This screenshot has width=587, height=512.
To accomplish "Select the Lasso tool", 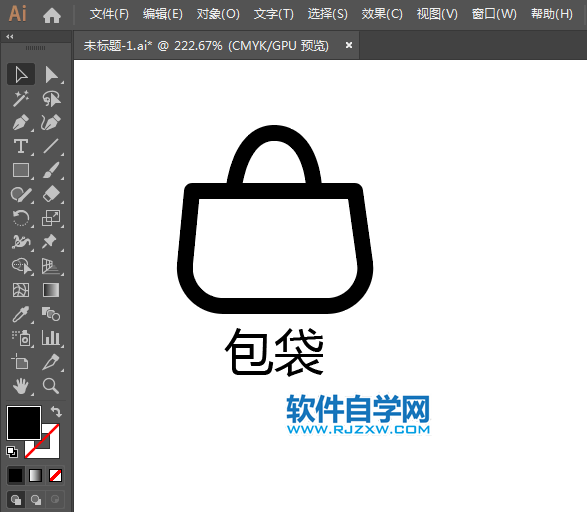I will click(x=51, y=98).
